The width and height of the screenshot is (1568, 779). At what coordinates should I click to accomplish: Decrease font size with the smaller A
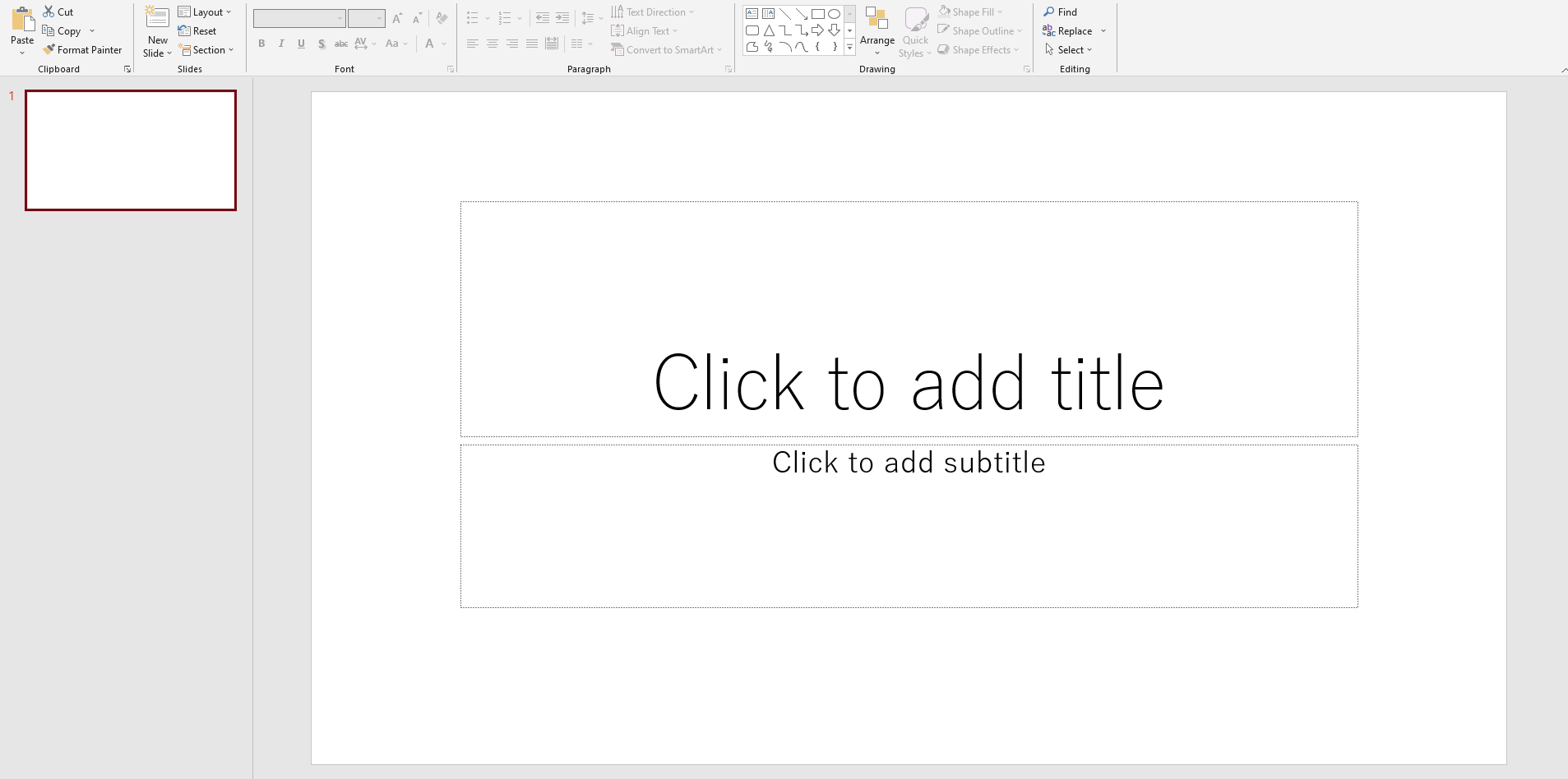(x=417, y=18)
